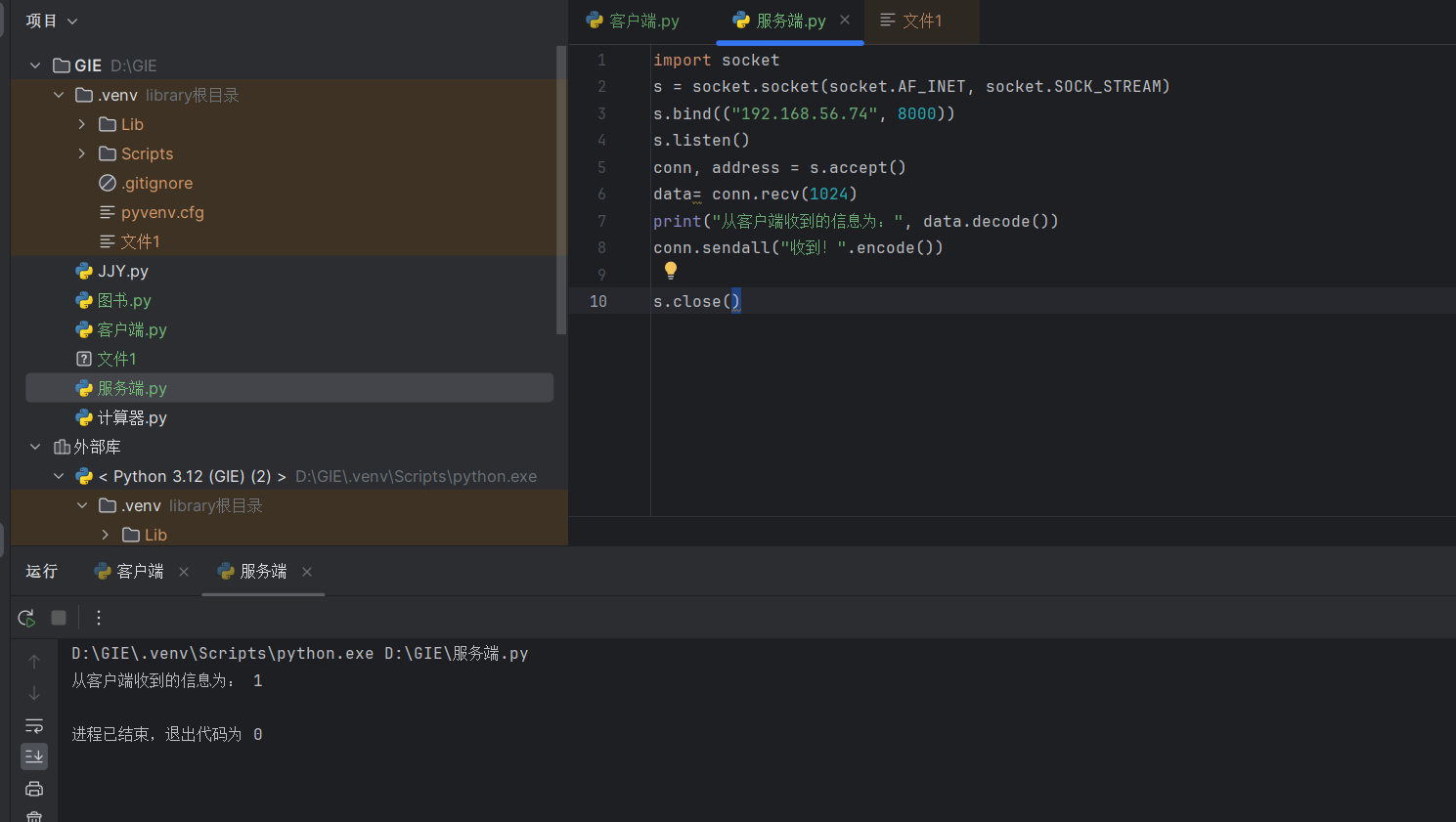
Task: Select .gitignore file in project tree
Action: pyautogui.click(x=156, y=183)
